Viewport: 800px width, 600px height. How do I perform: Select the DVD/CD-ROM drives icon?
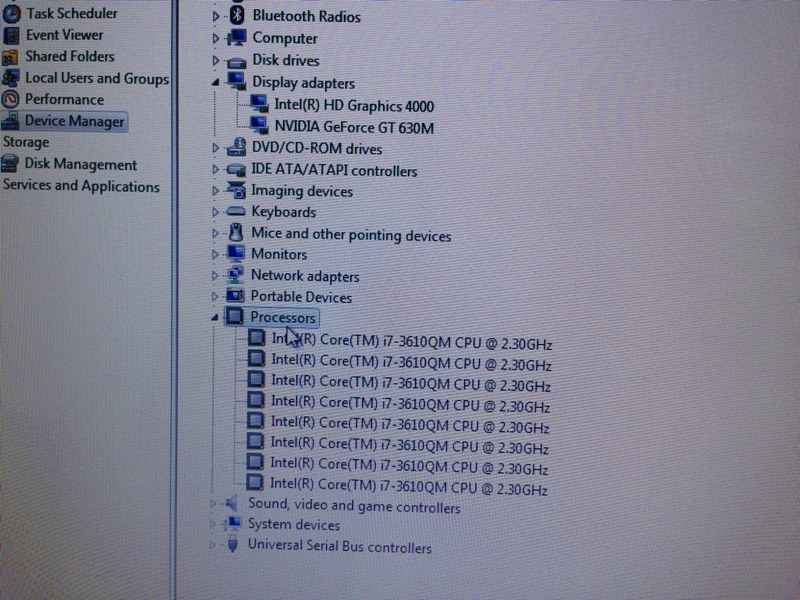(236, 148)
